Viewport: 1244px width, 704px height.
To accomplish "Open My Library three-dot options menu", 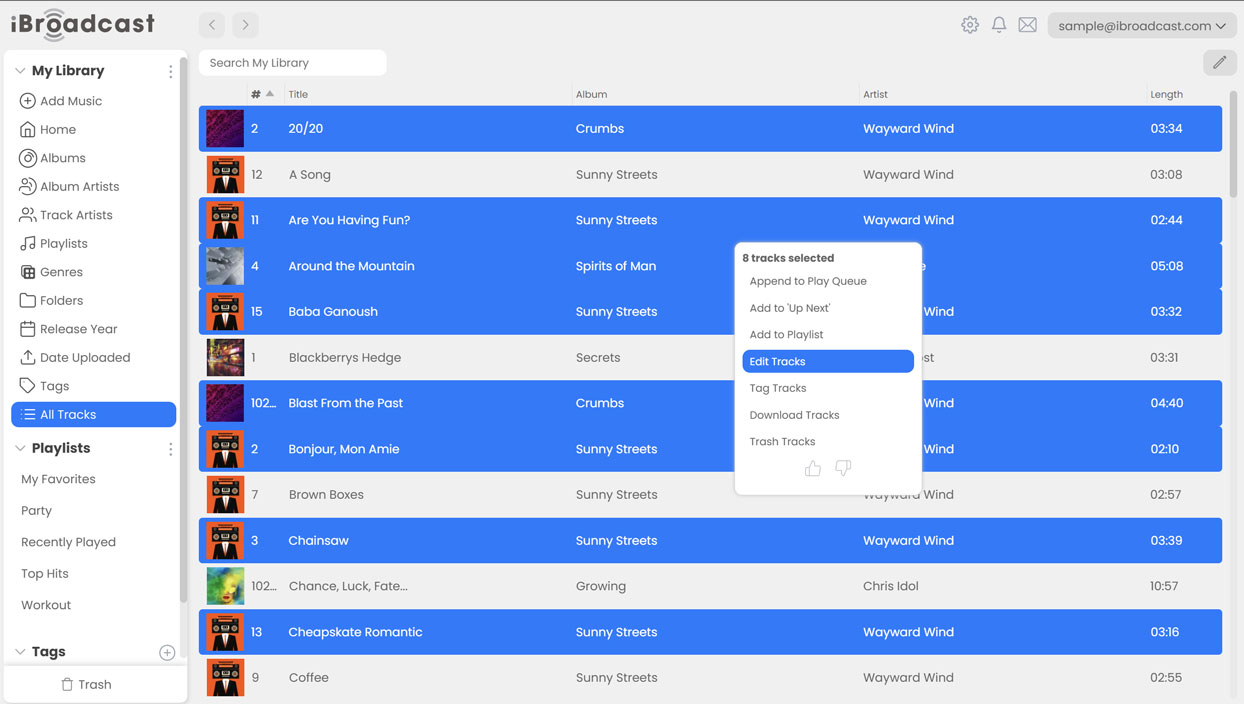I will coord(170,71).
